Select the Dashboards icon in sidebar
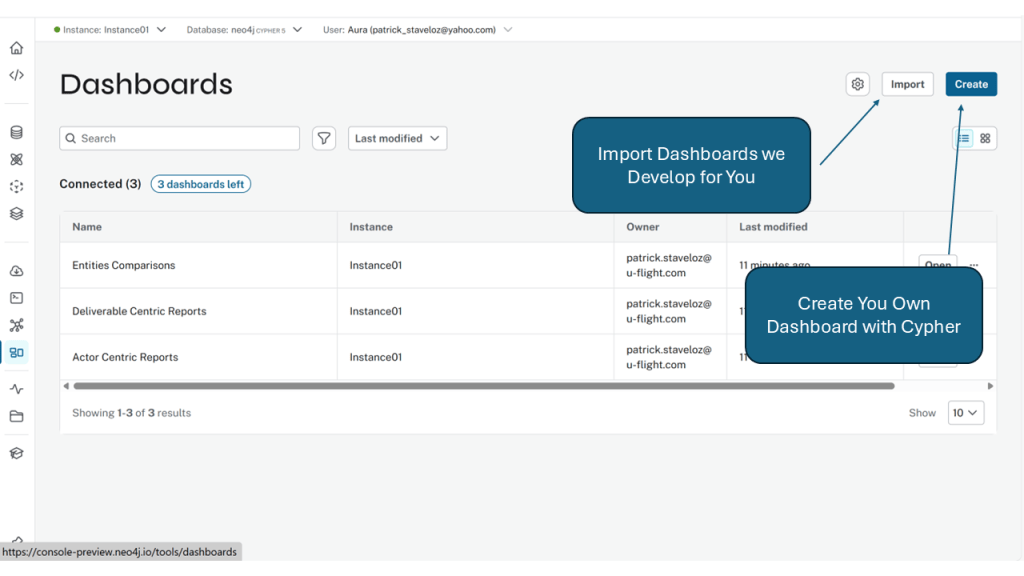 click(16, 352)
